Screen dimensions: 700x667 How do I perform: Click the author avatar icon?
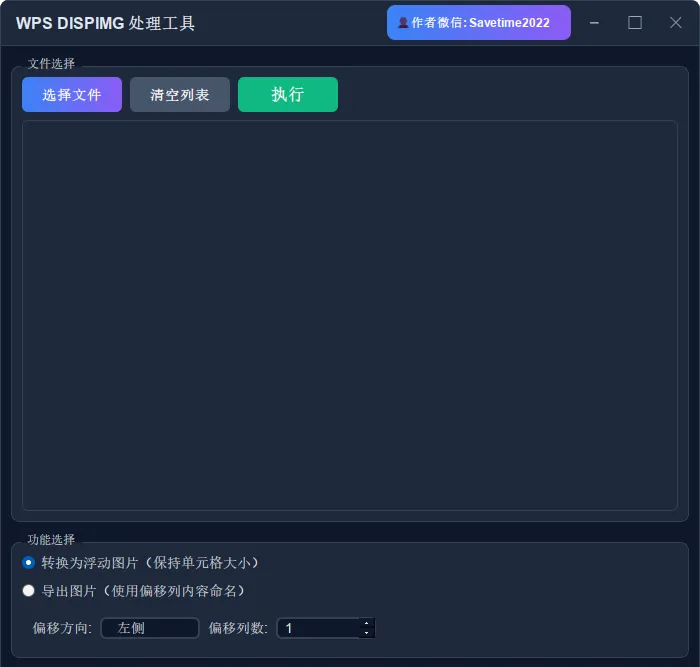(x=403, y=23)
